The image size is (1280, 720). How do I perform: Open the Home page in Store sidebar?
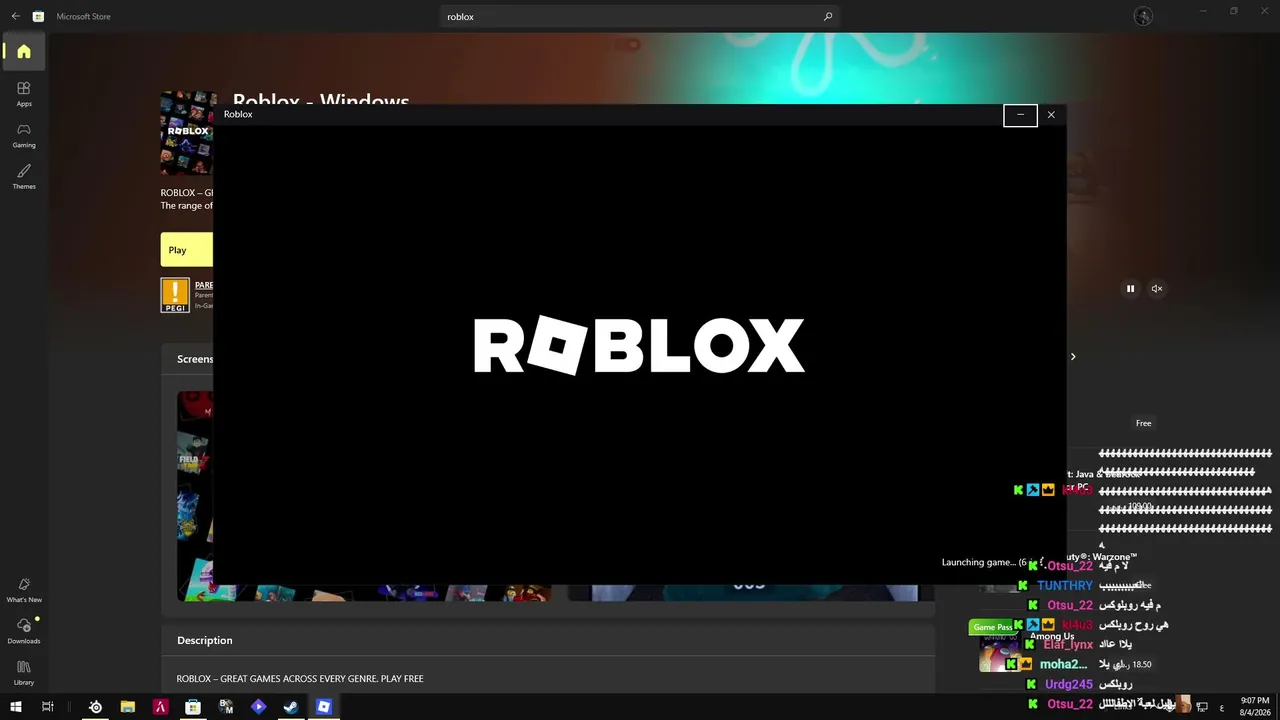[24, 52]
